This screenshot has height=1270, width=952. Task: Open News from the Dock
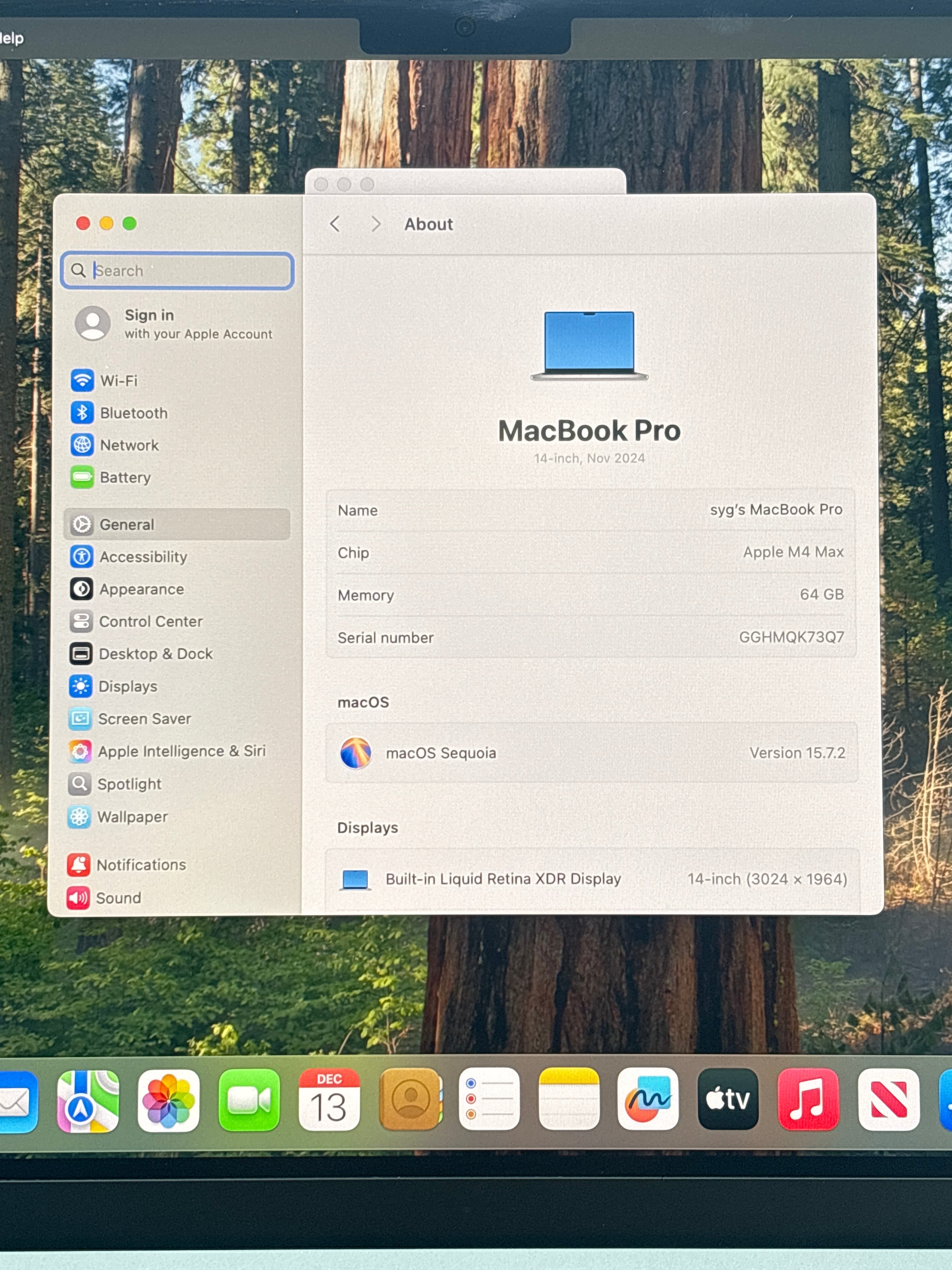889,1100
